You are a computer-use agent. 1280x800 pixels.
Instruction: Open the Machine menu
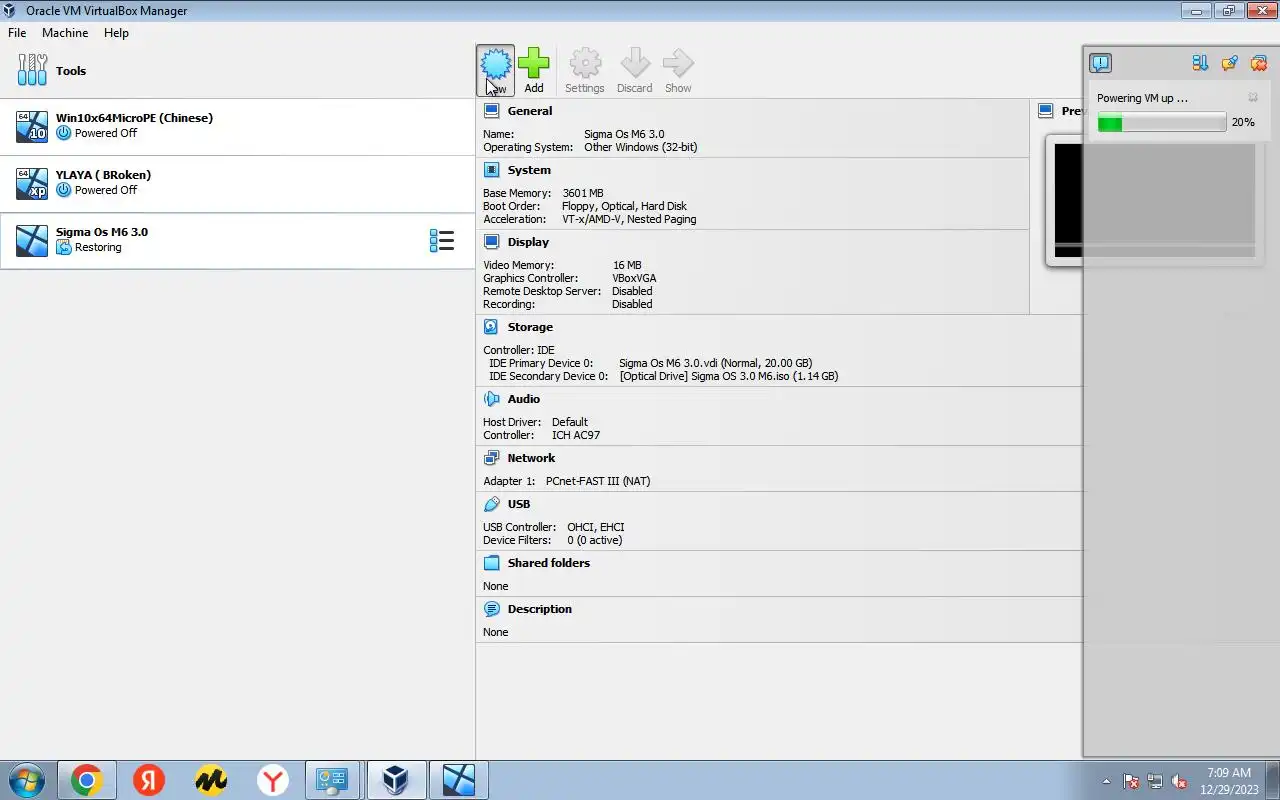[65, 32]
